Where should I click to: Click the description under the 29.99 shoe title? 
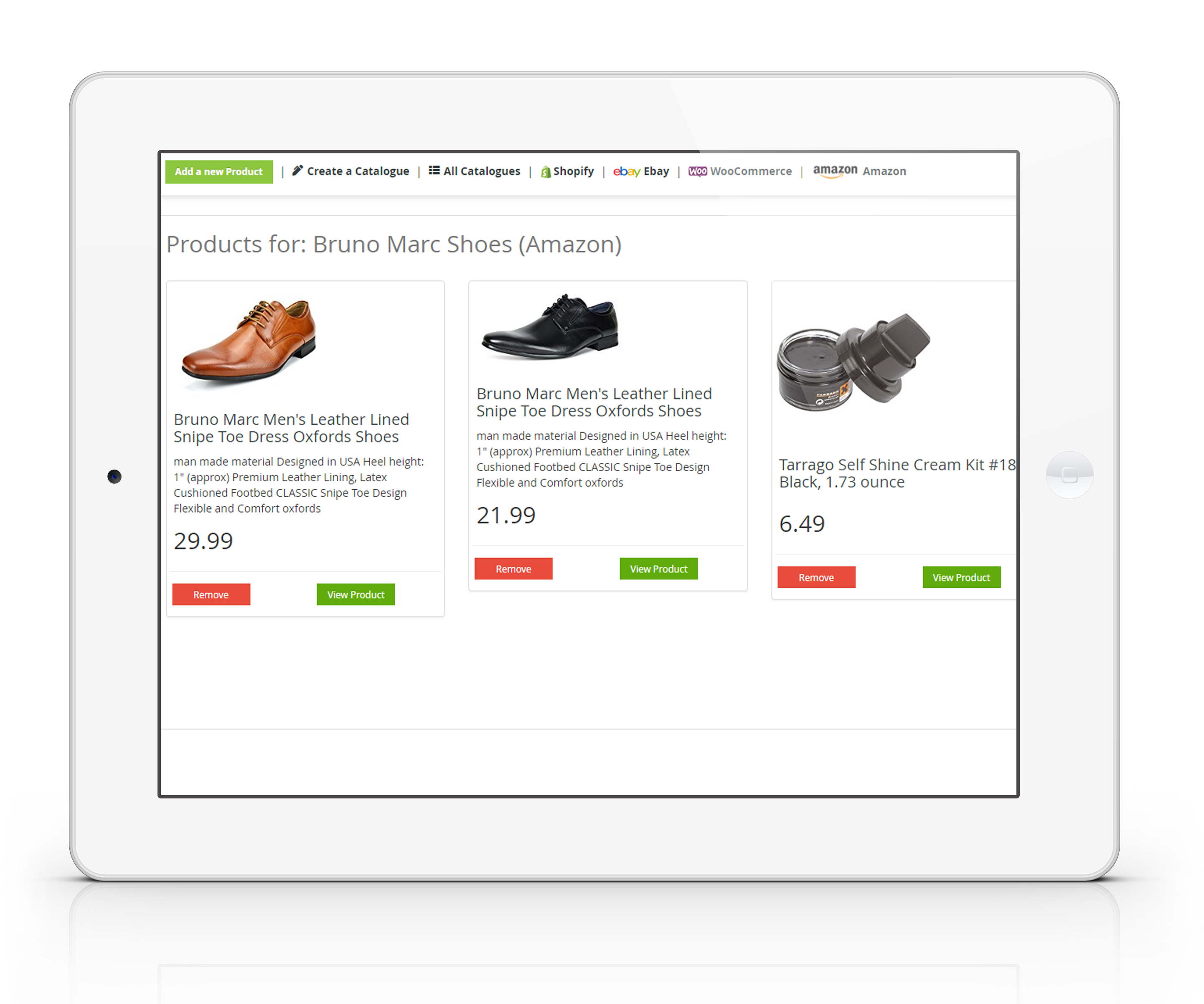click(x=299, y=485)
